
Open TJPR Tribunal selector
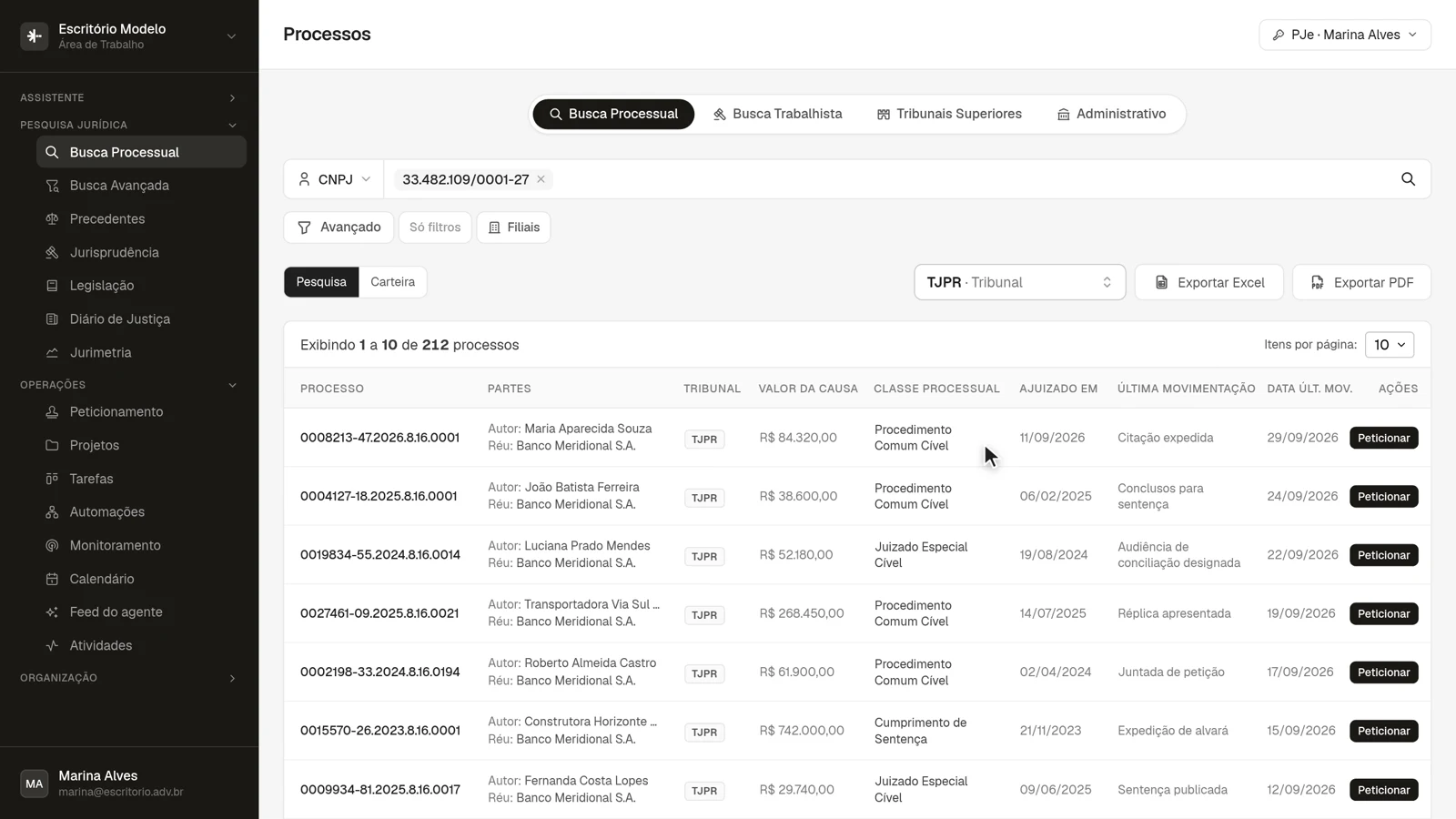[1019, 282]
